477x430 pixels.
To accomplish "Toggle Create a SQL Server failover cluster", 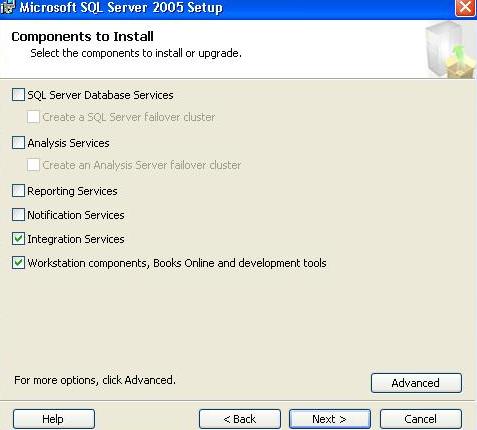I will point(33,117).
